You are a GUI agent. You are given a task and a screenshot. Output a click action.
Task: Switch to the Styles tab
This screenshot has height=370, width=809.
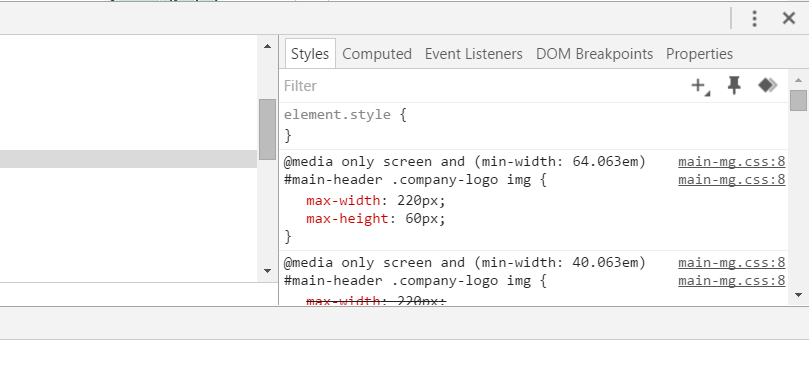point(310,54)
